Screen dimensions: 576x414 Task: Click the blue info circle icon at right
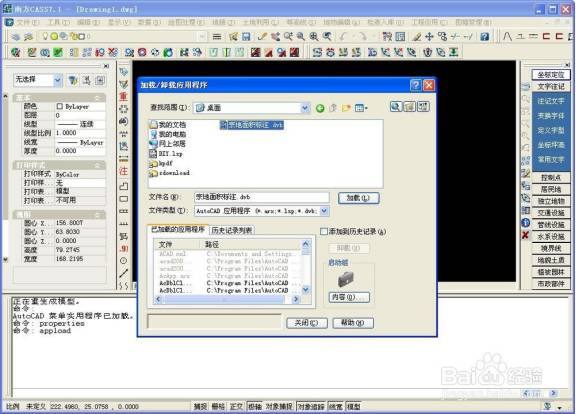525,223
